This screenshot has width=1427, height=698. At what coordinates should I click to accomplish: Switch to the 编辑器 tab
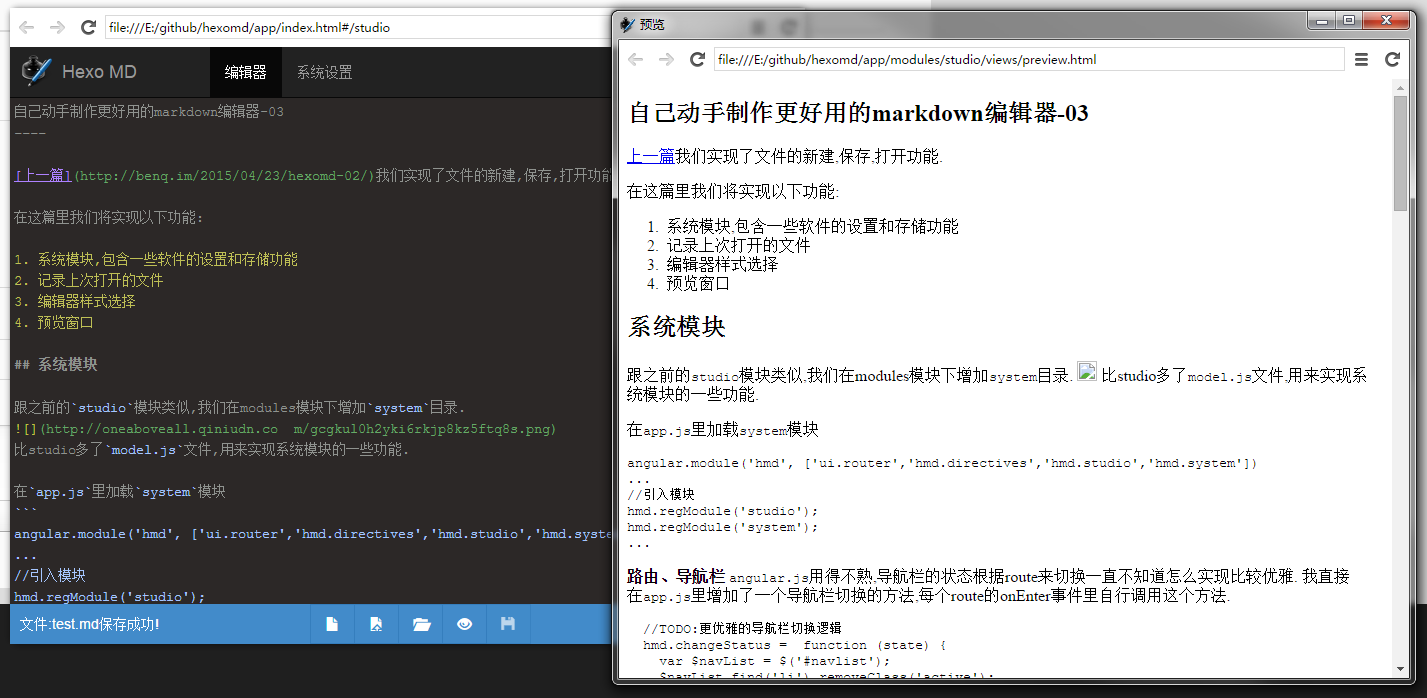point(245,72)
